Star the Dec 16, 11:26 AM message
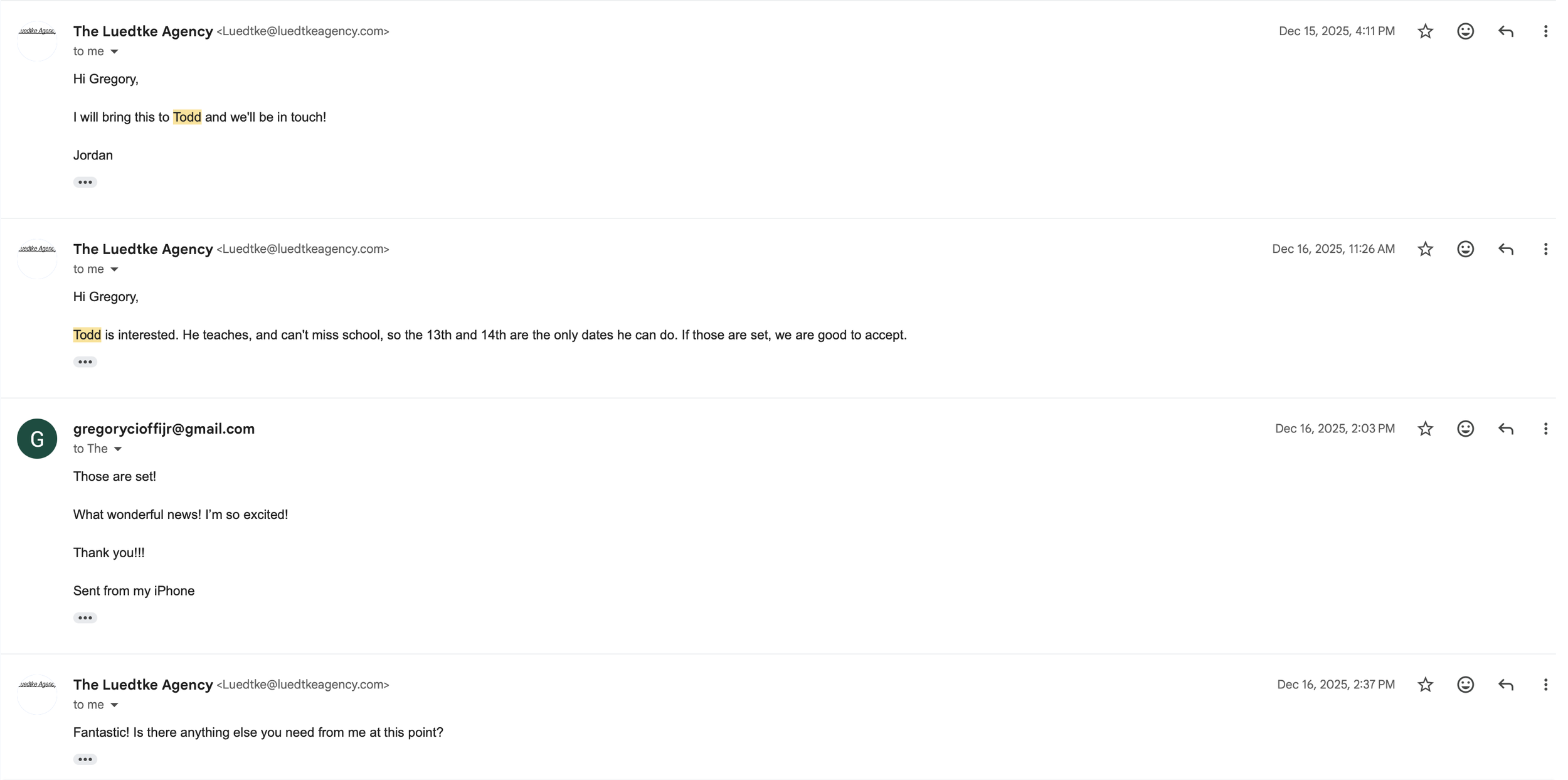The width and height of the screenshot is (1568, 780). (1425, 249)
